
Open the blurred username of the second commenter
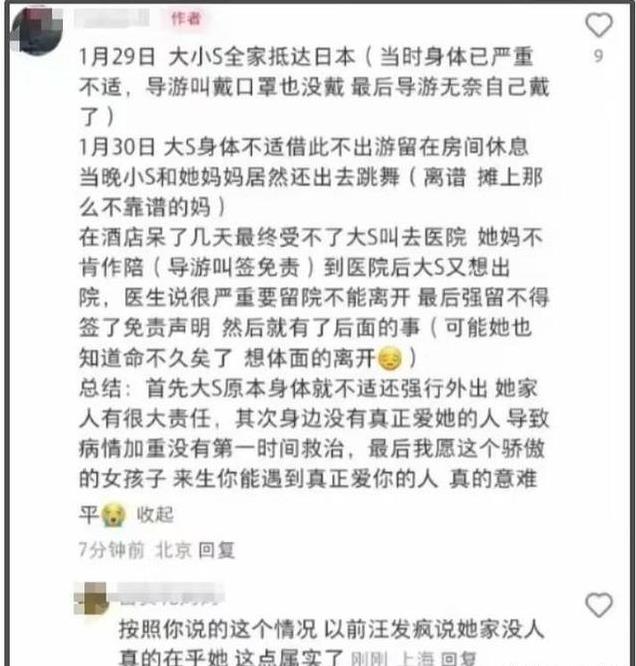(x=170, y=593)
